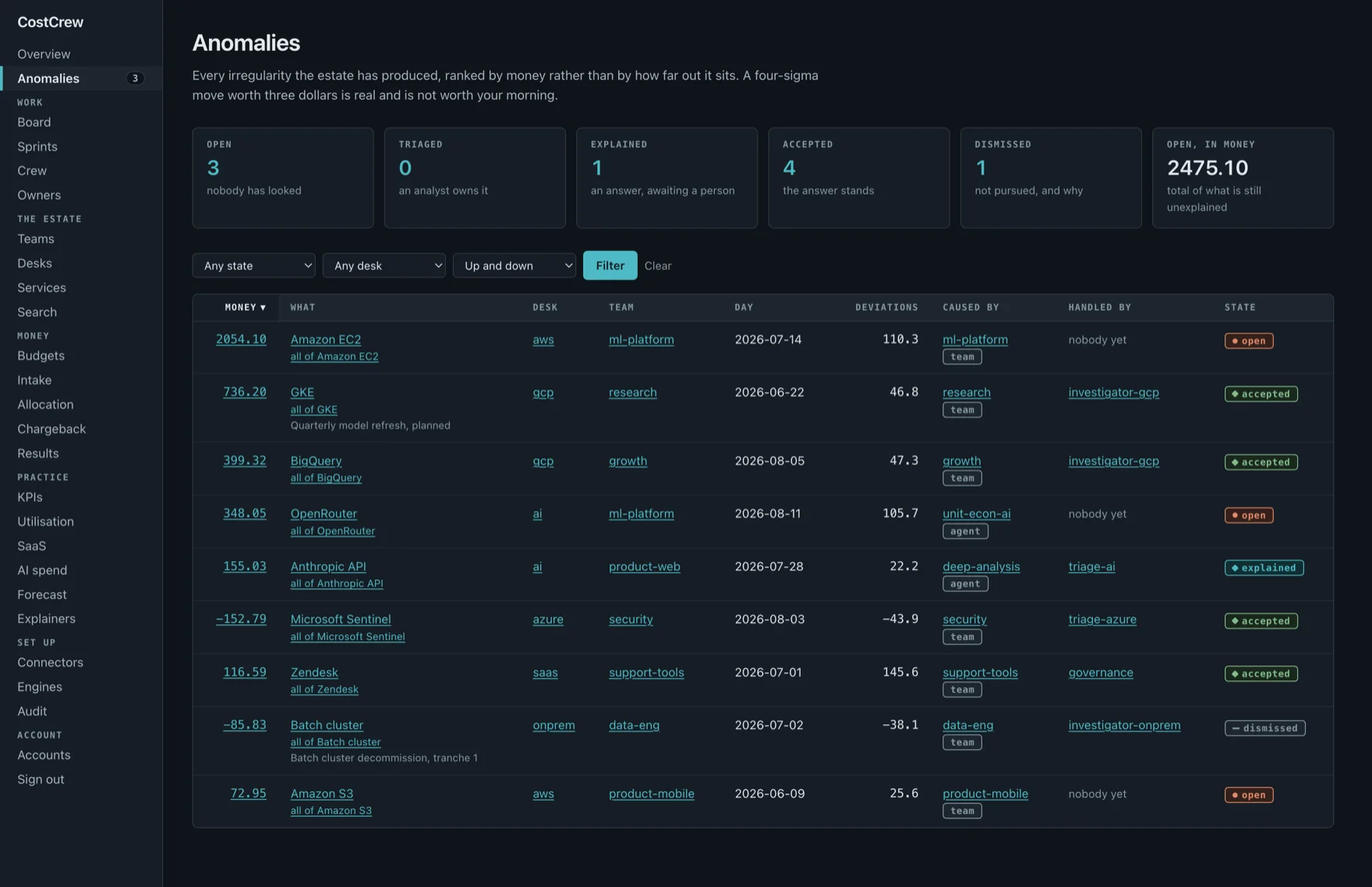Click the open badge on Amazon EC2 row
The width and height of the screenshot is (1372, 887).
(x=1249, y=341)
